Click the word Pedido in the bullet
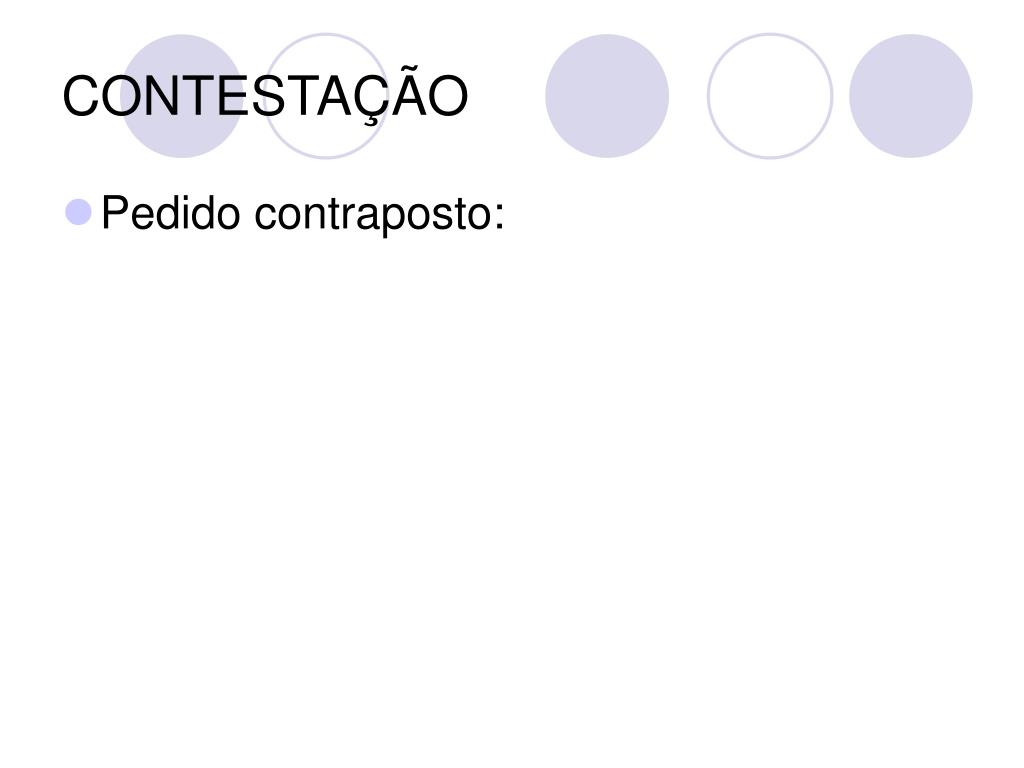Viewport: 1024px width, 768px height. tap(171, 213)
